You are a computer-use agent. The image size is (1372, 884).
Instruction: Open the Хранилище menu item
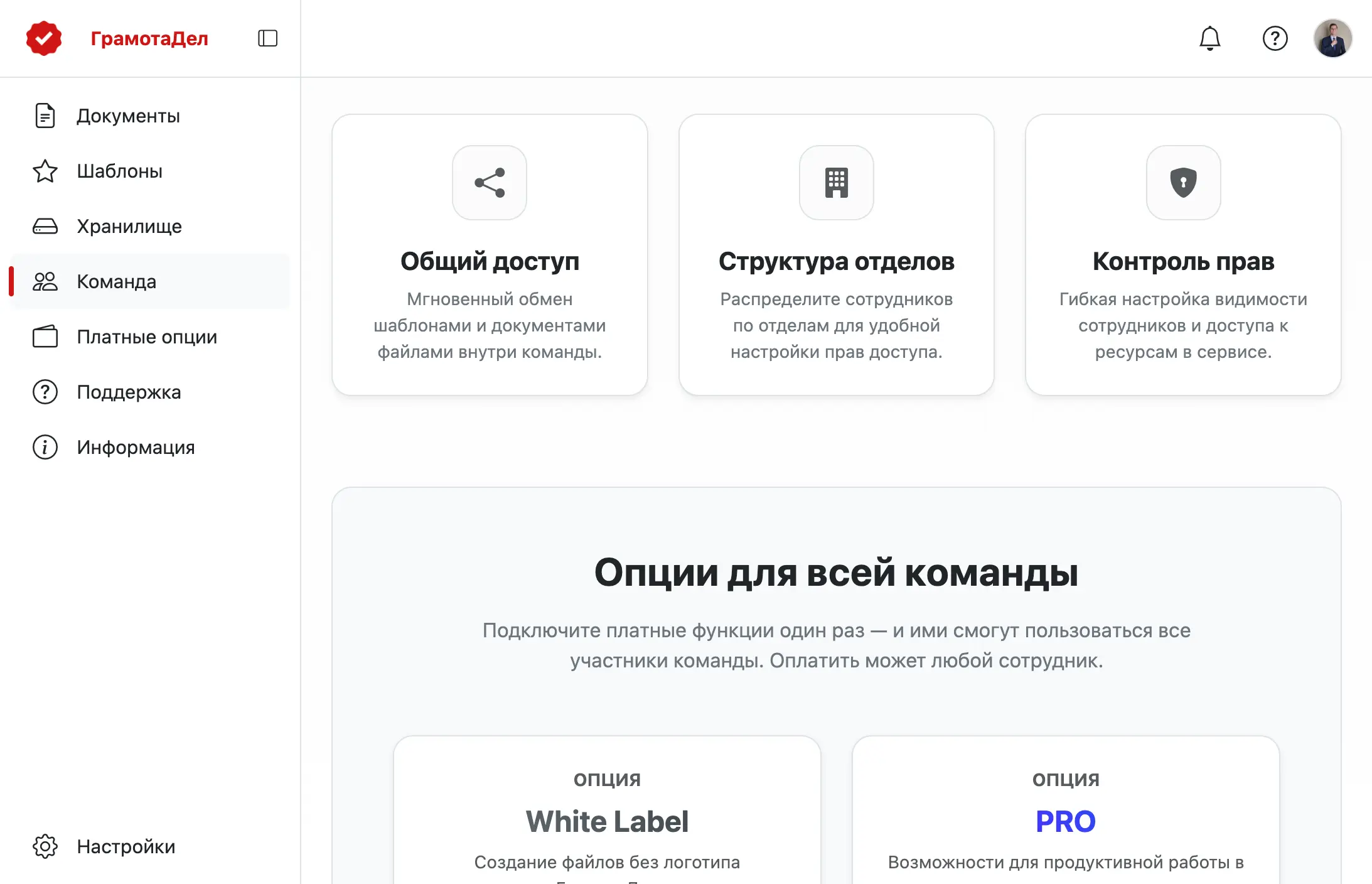pyautogui.click(x=150, y=226)
